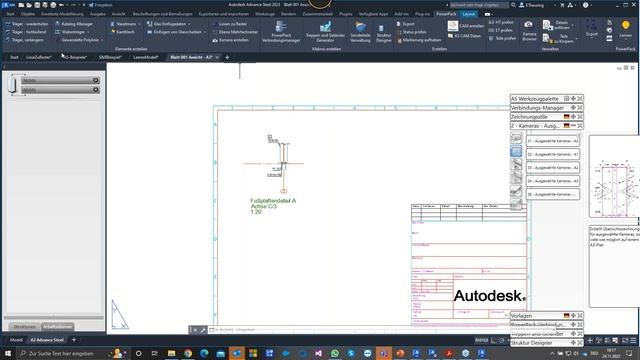Select the first camera palette icon
Screen dimensions: 640x360
[516, 138]
